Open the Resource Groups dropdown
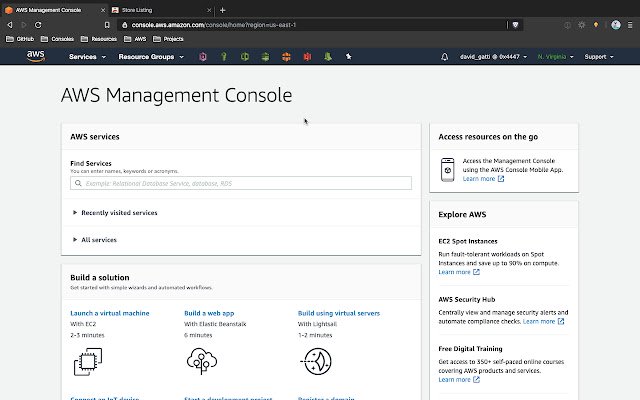Viewport: 640px width, 400px height. pyautogui.click(x=151, y=57)
